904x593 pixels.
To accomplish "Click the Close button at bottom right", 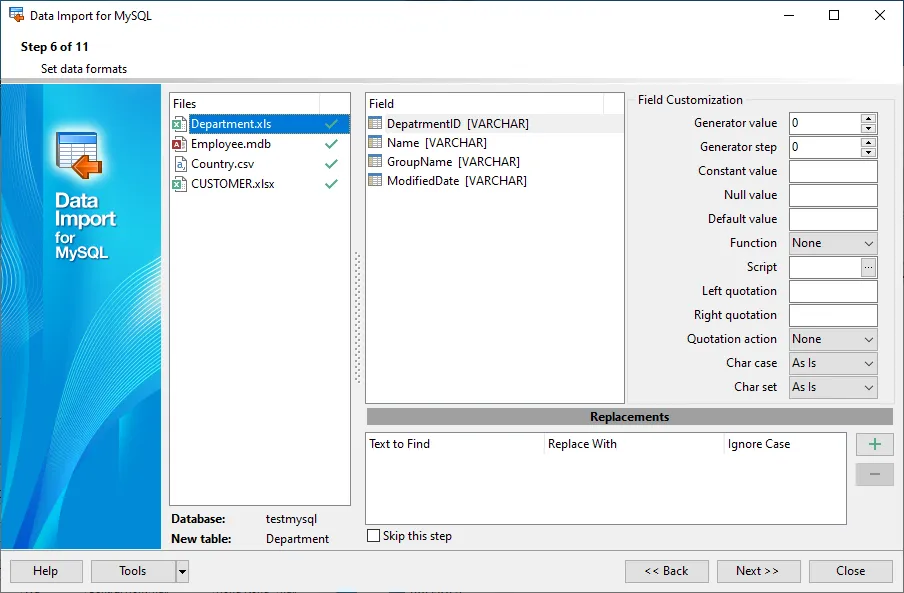I will (850, 571).
